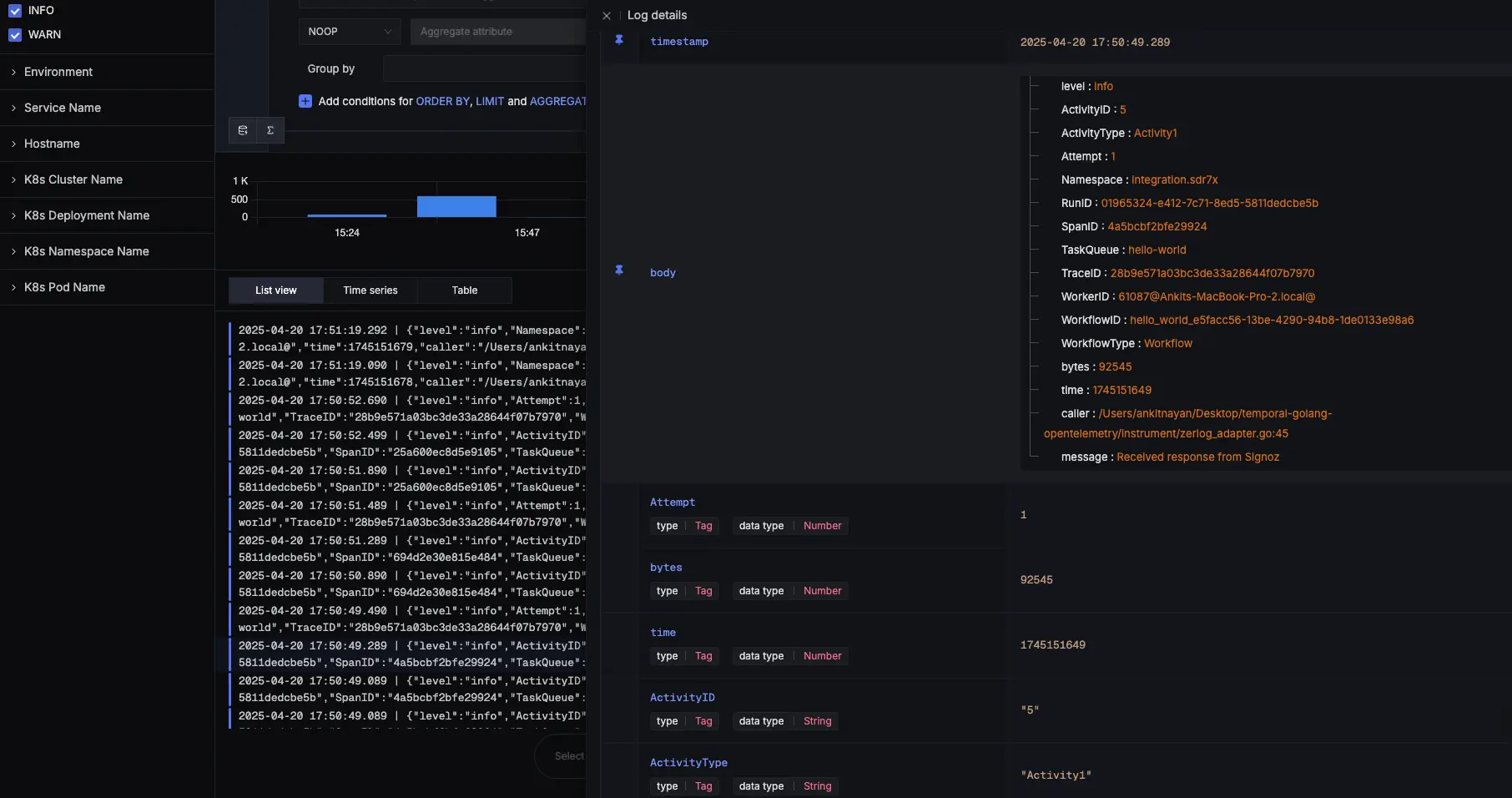Click the WorkerID value in body
Screen dimensions: 1512x798
(x=1217, y=297)
